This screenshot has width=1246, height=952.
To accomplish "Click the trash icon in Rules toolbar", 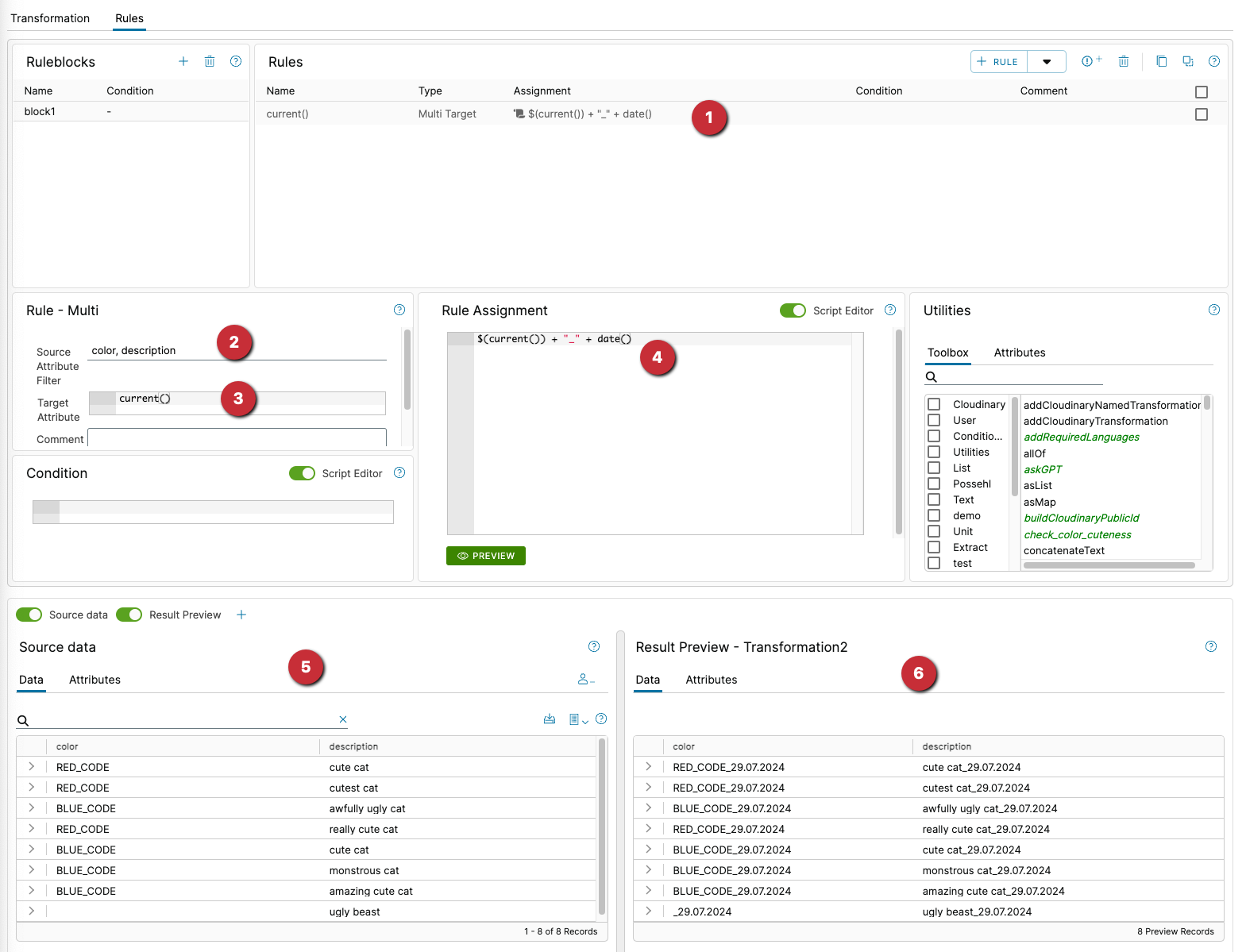I will (1124, 61).
